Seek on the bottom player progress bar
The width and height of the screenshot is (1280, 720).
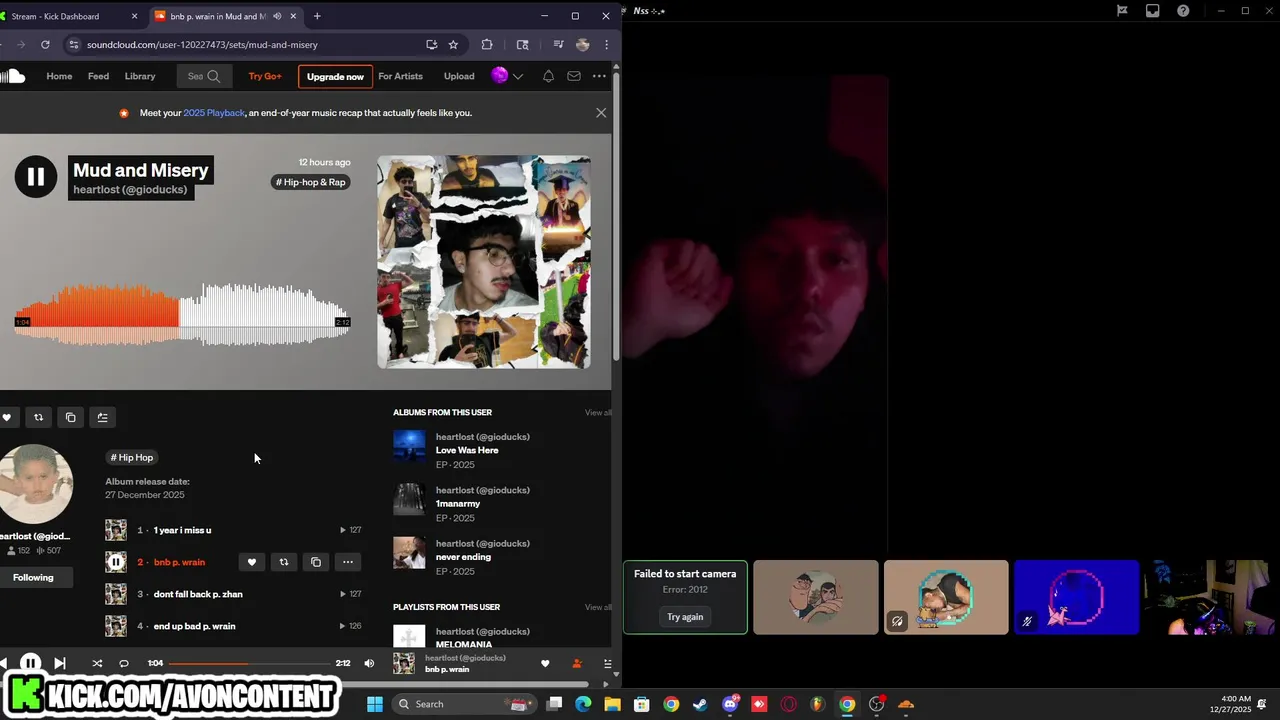click(x=249, y=663)
